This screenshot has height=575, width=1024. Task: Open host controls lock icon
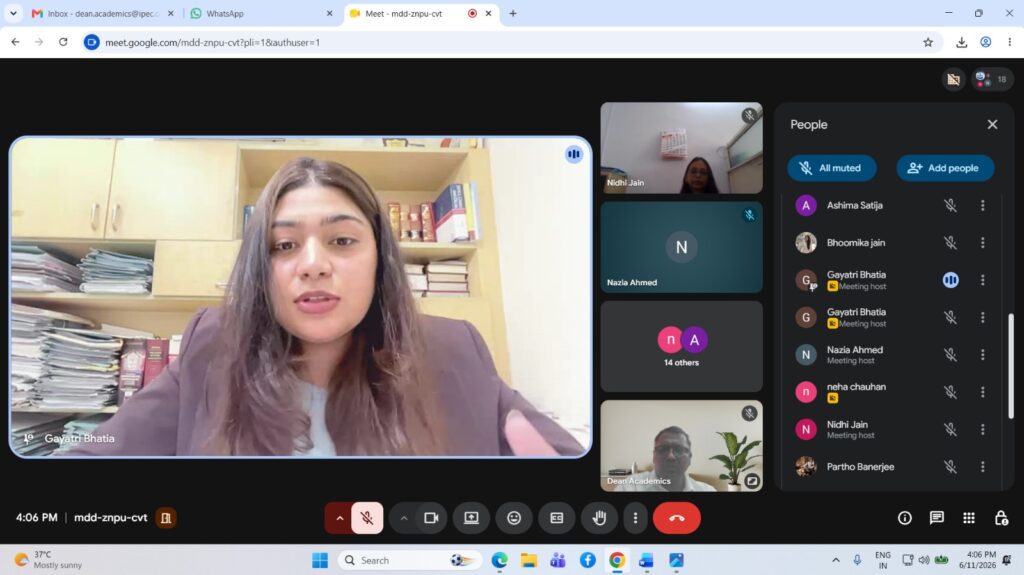pyautogui.click(x=1001, y=518)
